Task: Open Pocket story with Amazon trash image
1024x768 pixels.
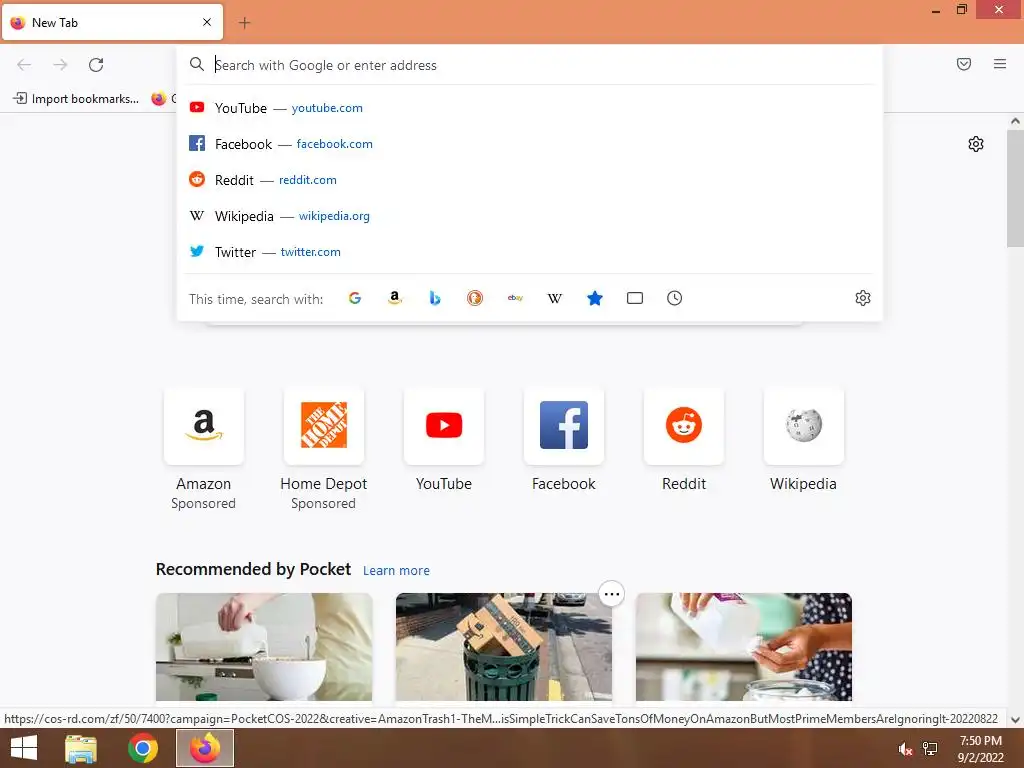Action: [504, 647]
